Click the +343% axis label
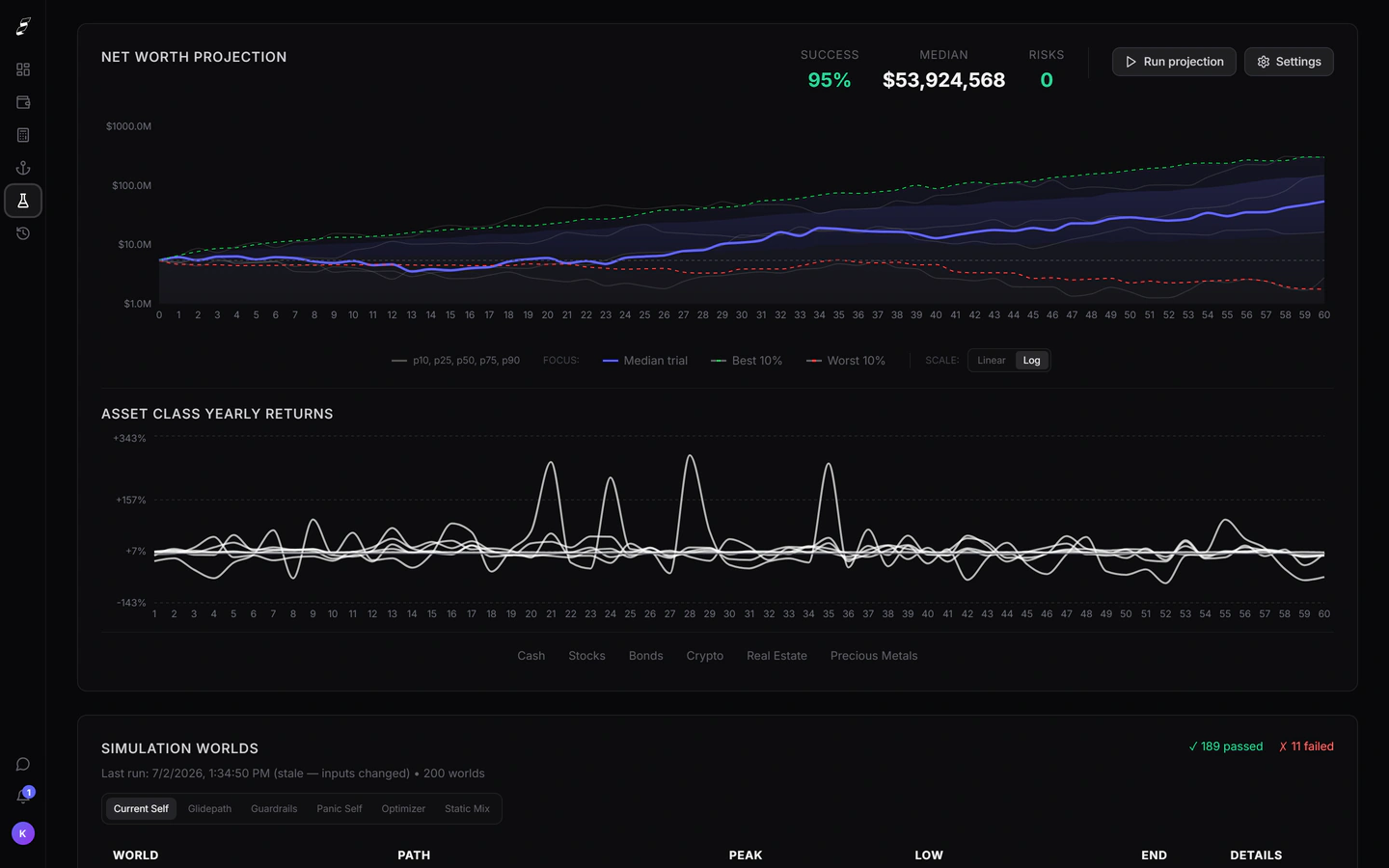 click(x=129, y=439)
